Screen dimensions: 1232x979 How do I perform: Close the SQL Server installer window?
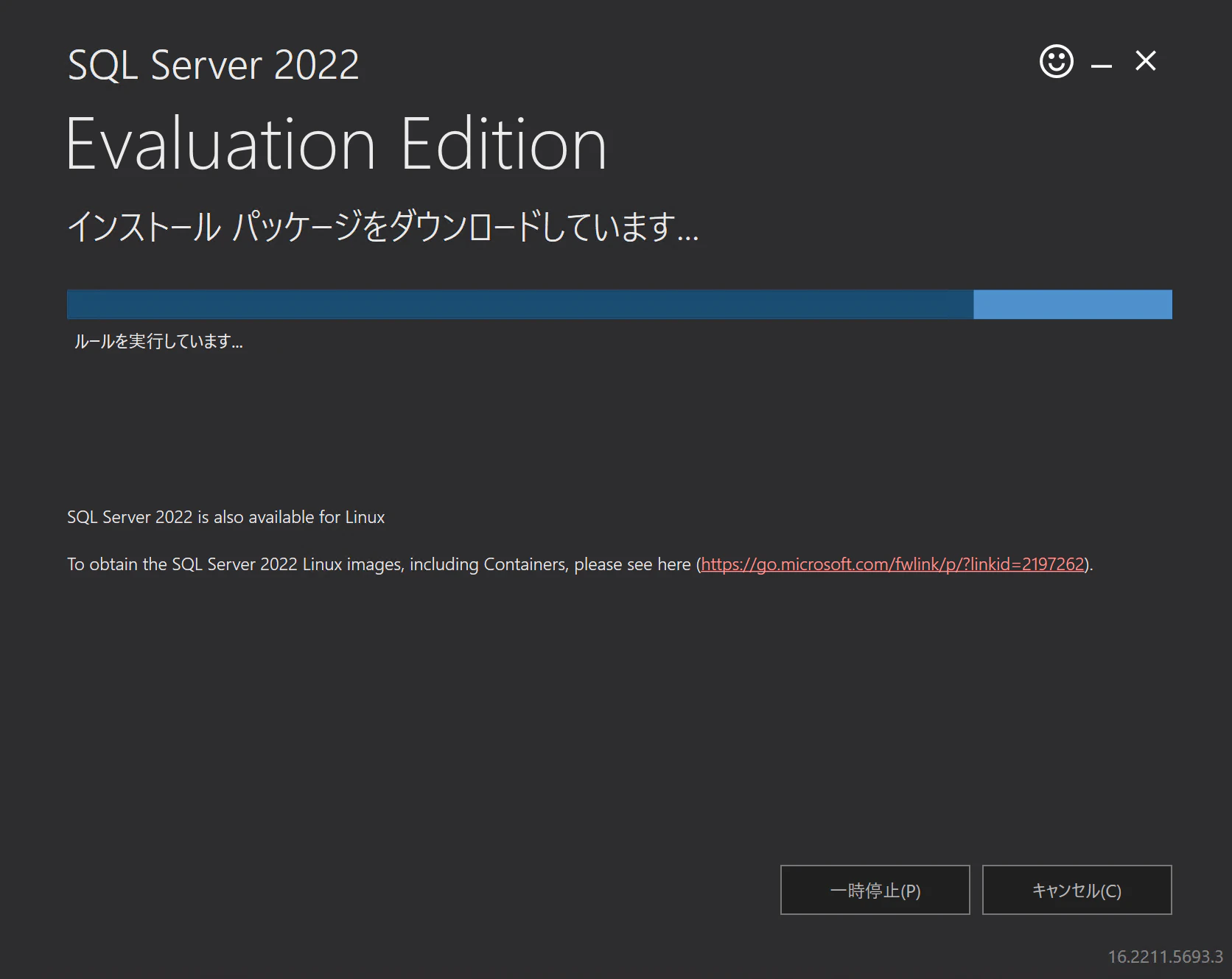1146,60
